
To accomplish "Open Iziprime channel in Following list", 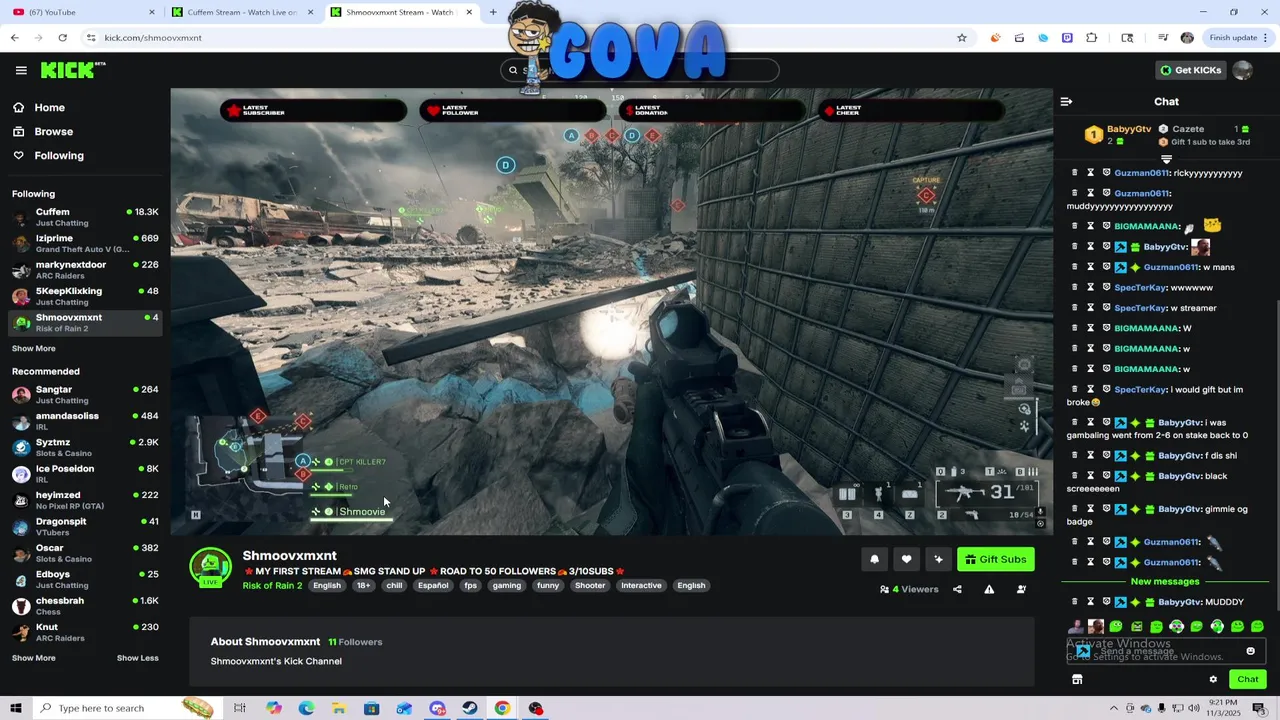I will 84,243.
